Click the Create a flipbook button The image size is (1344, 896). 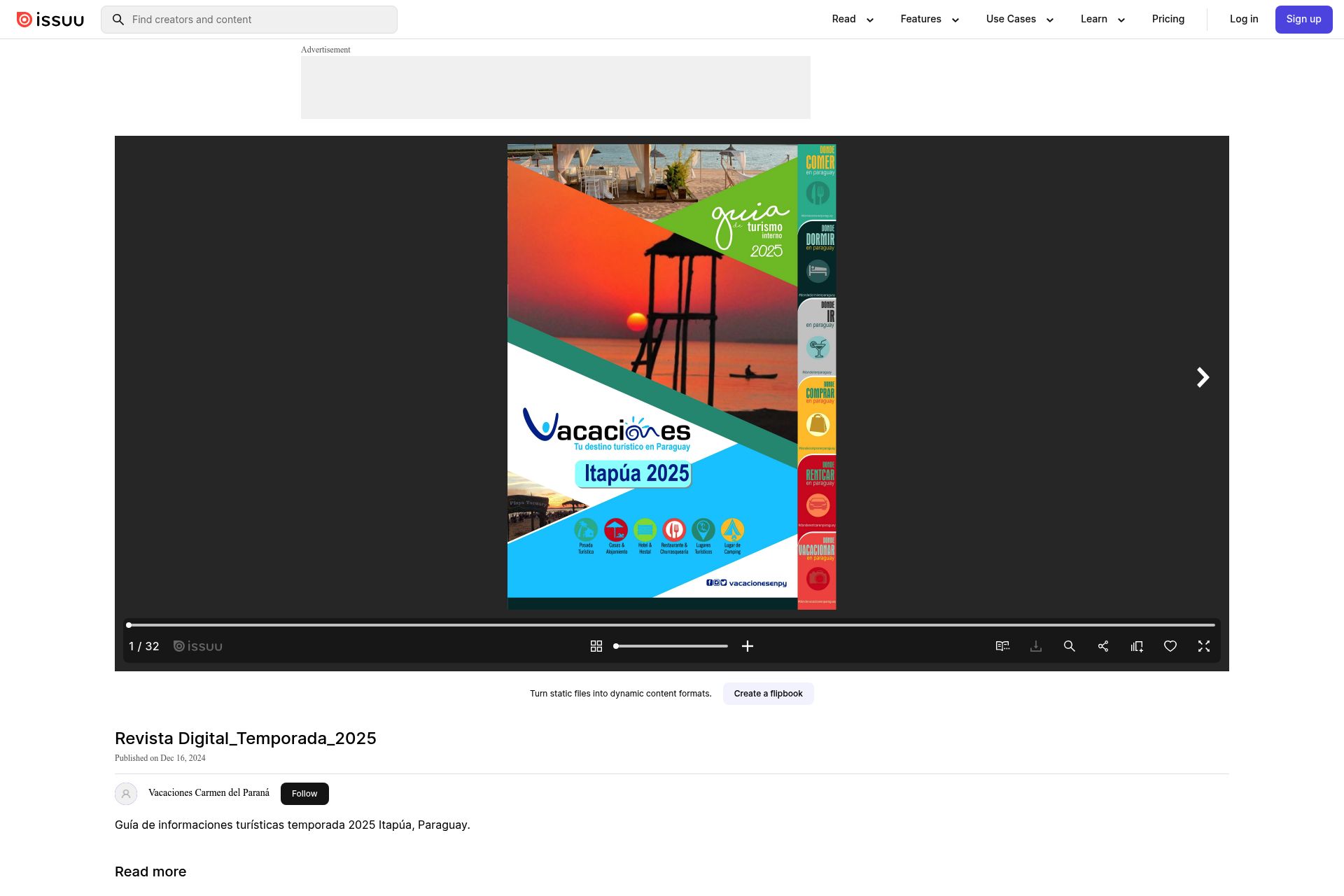[x=768, y=694]
